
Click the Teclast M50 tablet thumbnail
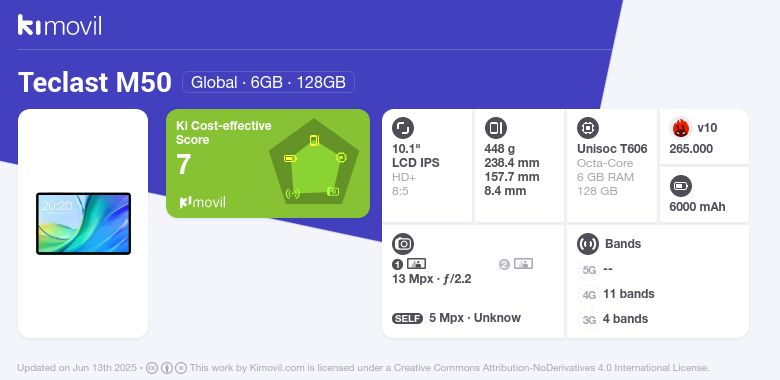(84, 223)
